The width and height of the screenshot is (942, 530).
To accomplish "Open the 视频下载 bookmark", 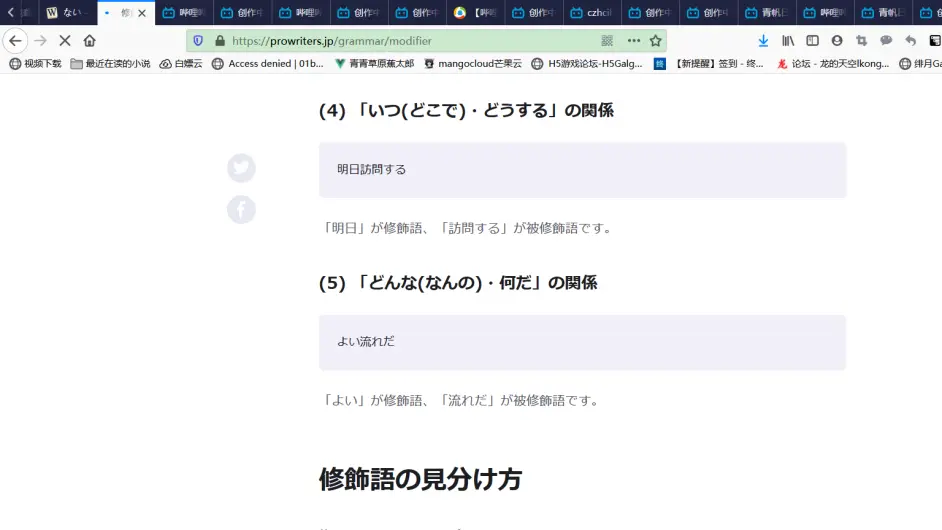I will coord(35,64).
